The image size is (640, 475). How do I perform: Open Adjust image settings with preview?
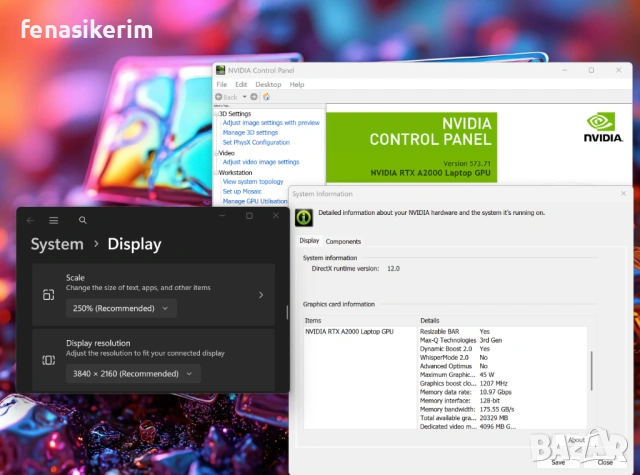coord(271,122)
